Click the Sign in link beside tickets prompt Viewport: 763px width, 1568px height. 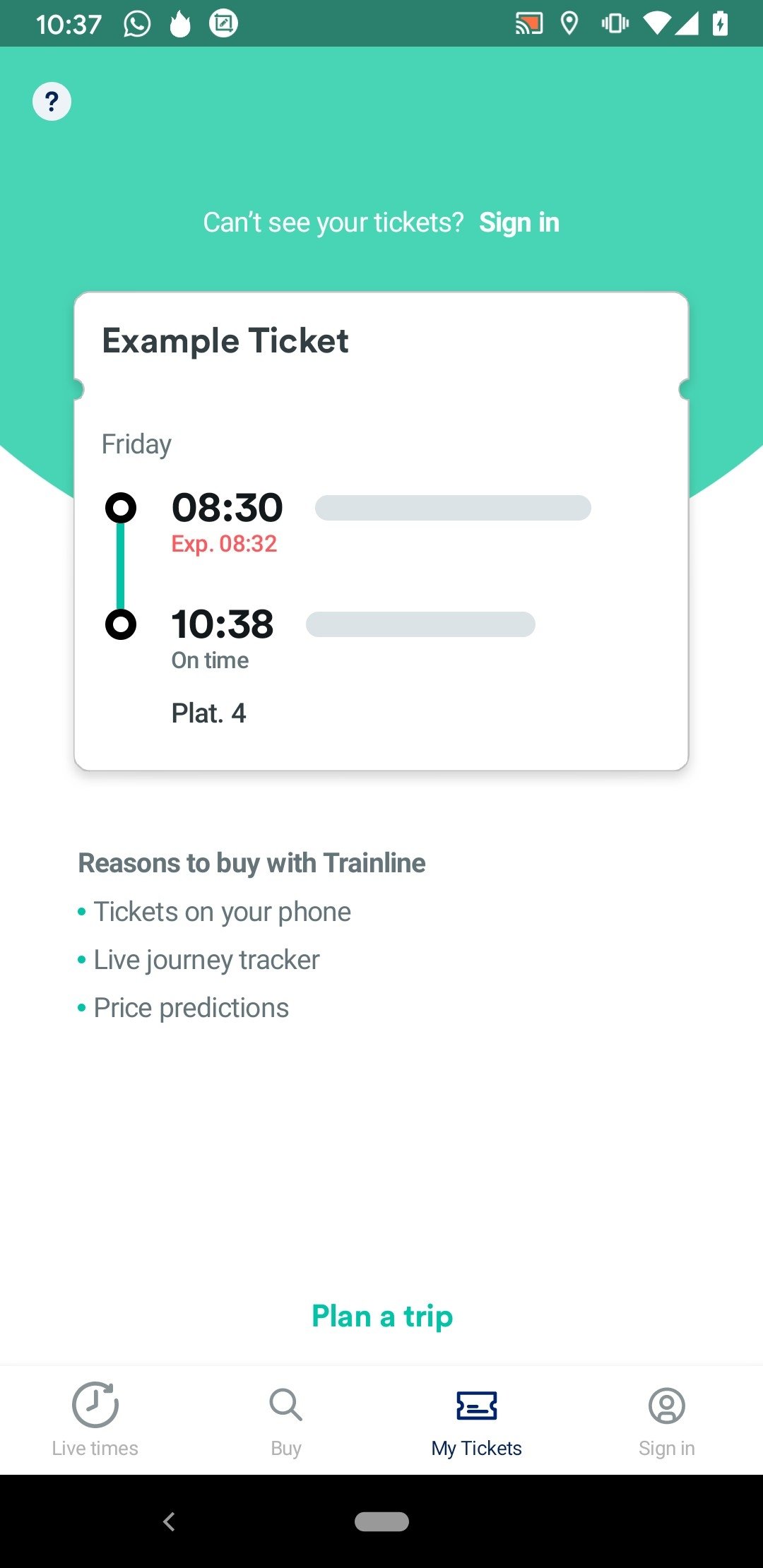[x=519, y=222]
